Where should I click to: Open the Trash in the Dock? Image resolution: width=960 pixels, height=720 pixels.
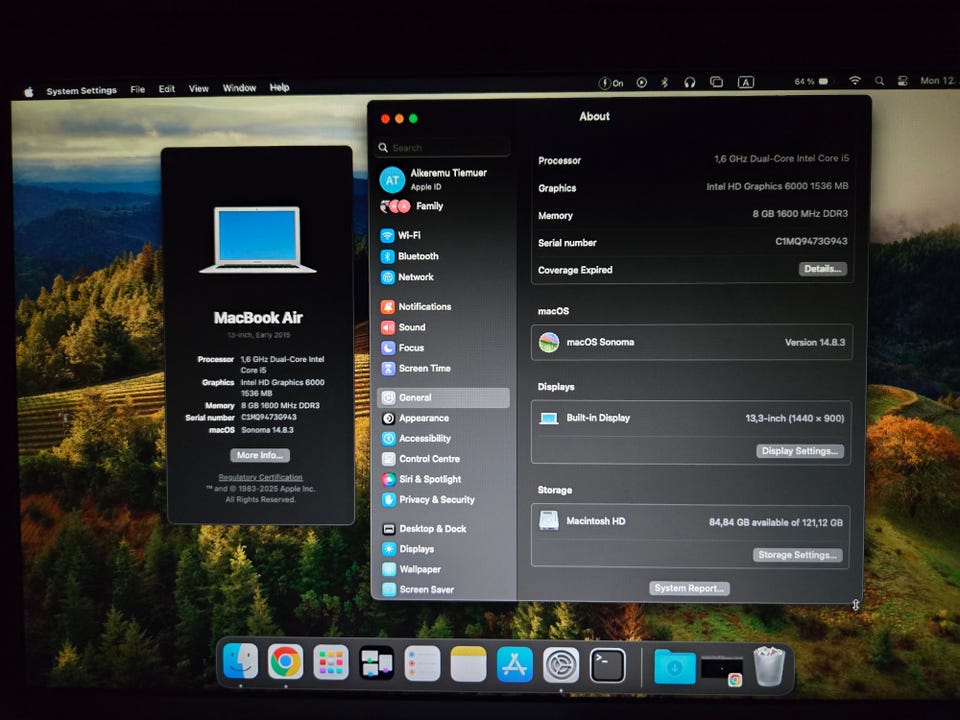coord(768,667)
